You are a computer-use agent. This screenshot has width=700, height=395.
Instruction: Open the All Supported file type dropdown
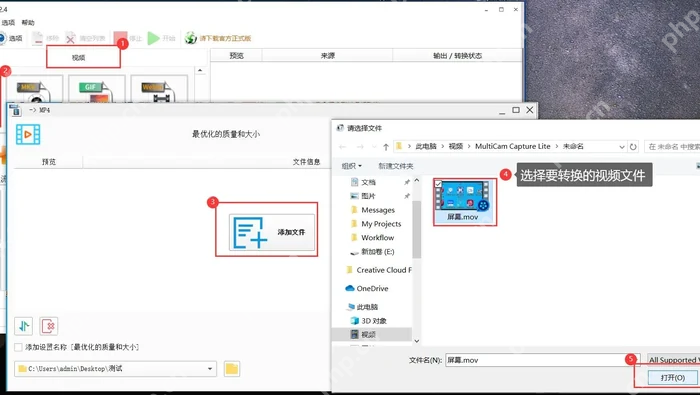point(673,360)
